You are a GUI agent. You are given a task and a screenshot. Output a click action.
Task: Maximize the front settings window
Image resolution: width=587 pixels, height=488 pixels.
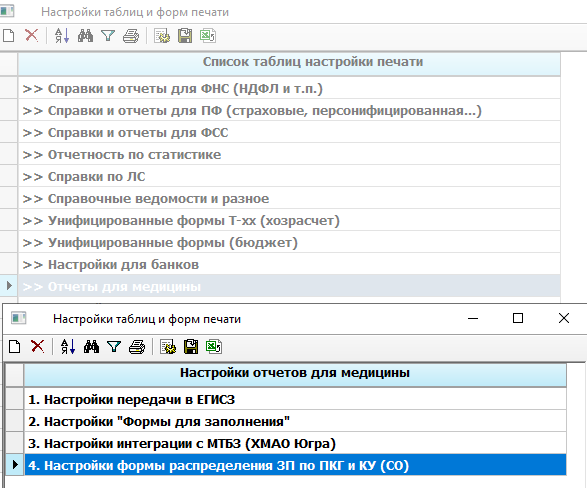point(518,318)
